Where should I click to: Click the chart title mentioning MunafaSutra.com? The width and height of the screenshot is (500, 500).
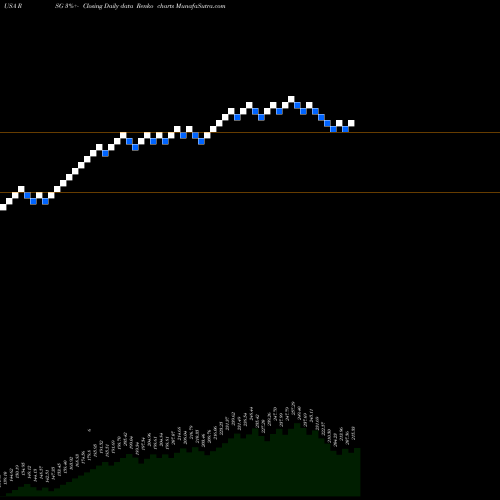[115, 6]
